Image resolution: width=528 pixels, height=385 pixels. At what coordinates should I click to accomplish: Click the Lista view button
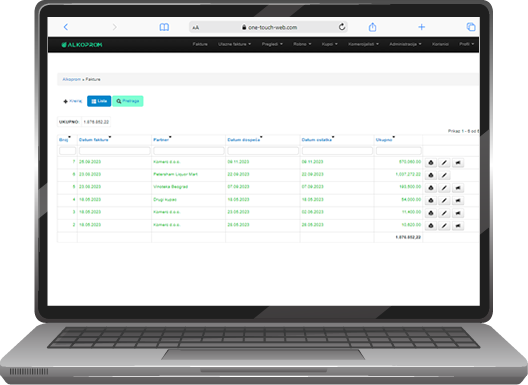[x=99, y=101]
